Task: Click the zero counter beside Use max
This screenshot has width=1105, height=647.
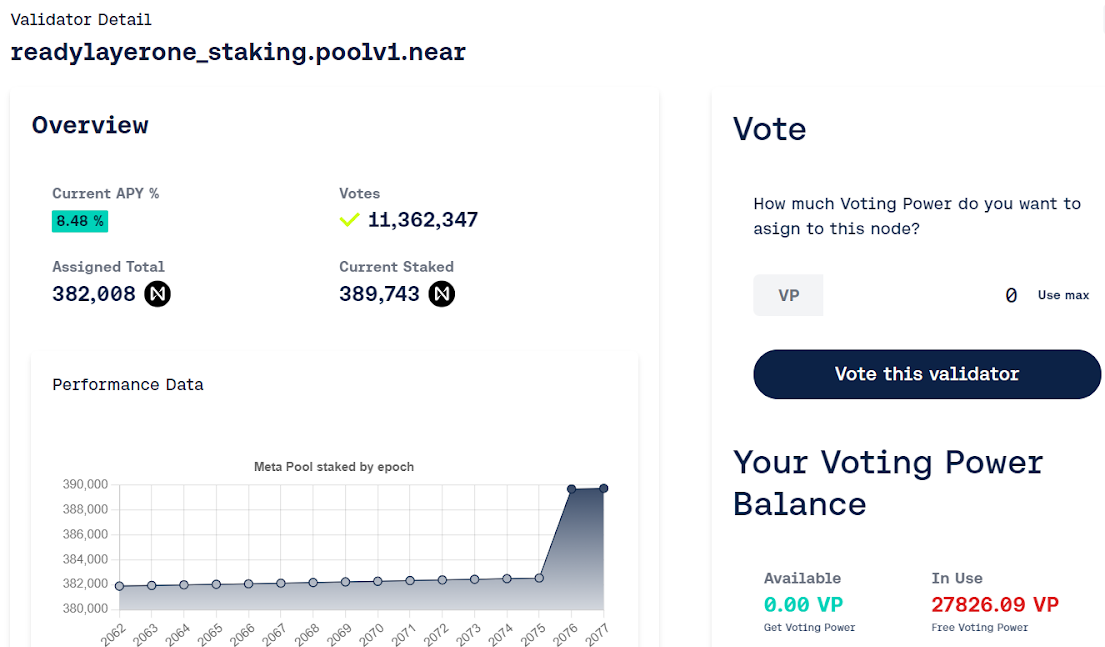Action: pos(1011,295)
